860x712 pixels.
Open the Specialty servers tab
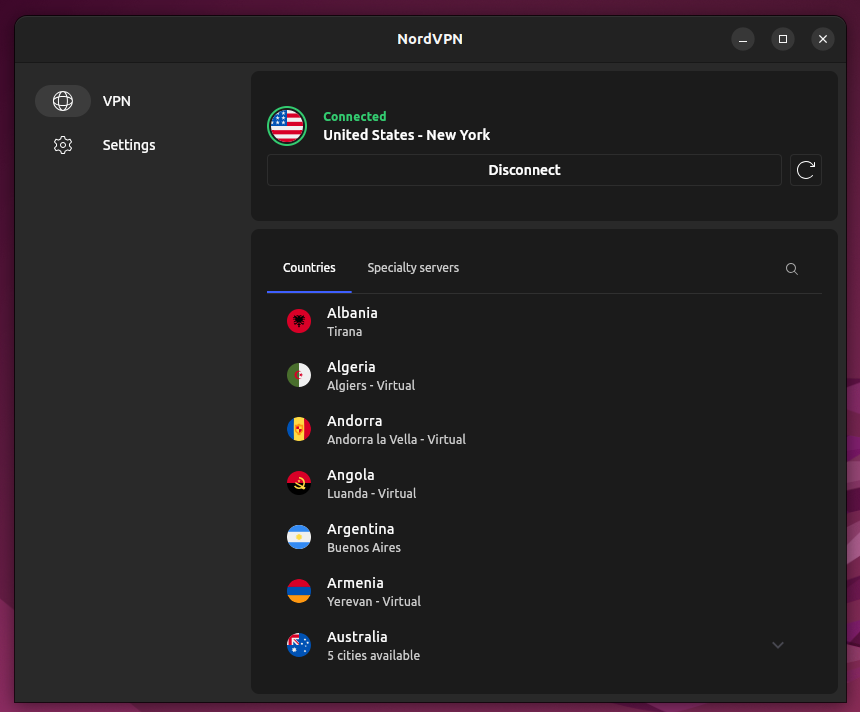[413, 268]
